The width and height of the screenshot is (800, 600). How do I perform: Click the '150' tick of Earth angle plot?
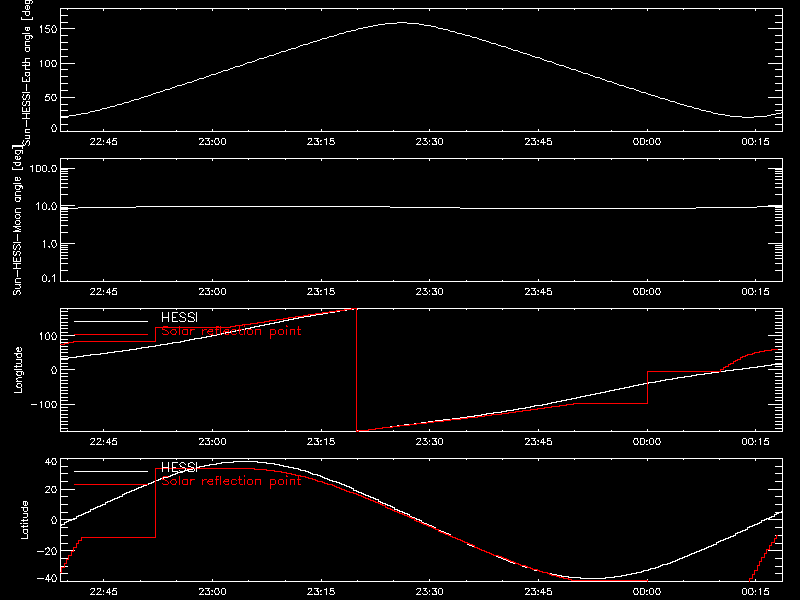point(48,29)
